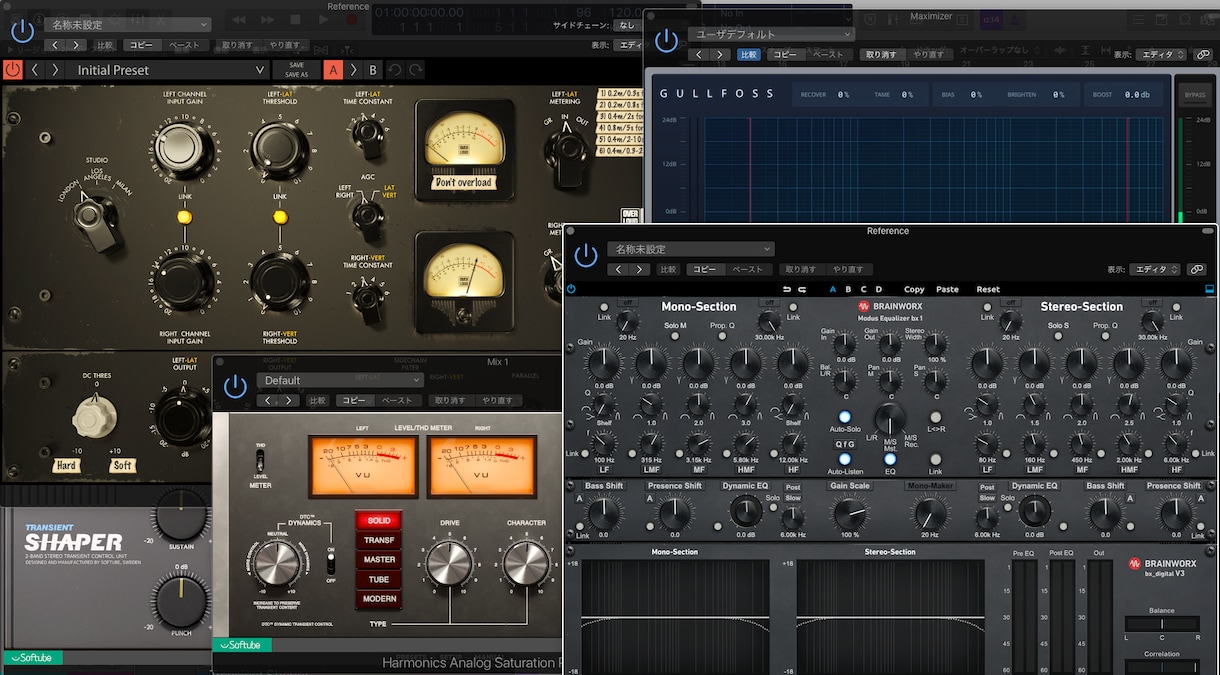Click the undo arrow in the Brainworx toolbar
This screenshot has height=675, width=1220.
[x=788, y=289]
